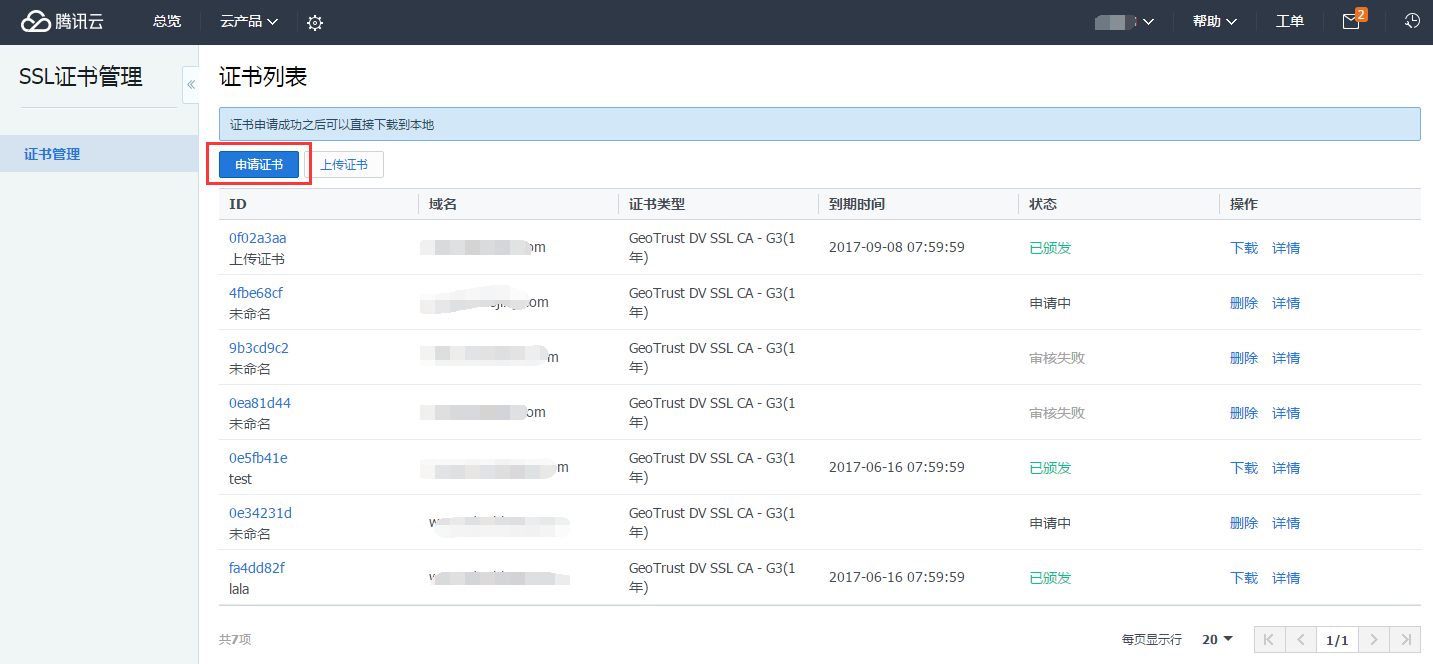Click the 申请证书 button

click(257, 163)
